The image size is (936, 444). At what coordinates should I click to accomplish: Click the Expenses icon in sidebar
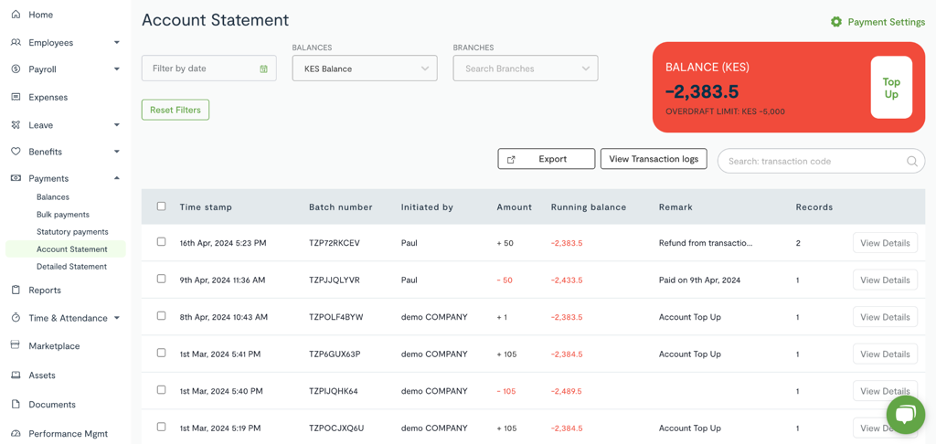(x=16, y=97)
